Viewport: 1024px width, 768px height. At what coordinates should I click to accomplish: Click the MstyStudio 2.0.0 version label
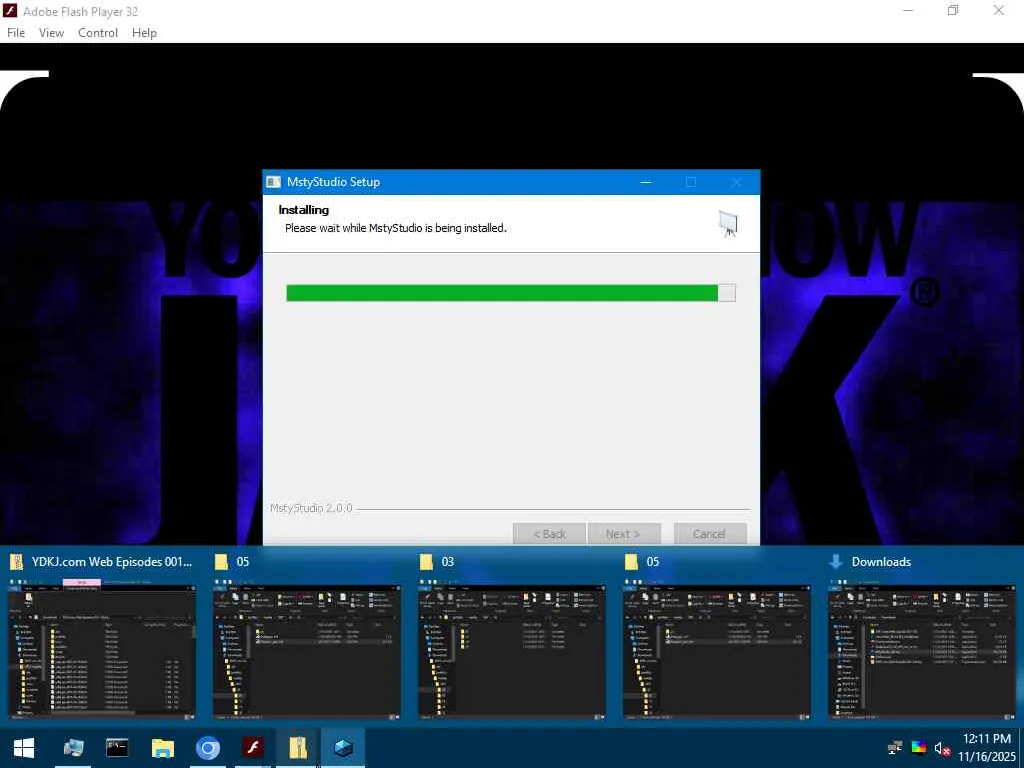point(311,508)
